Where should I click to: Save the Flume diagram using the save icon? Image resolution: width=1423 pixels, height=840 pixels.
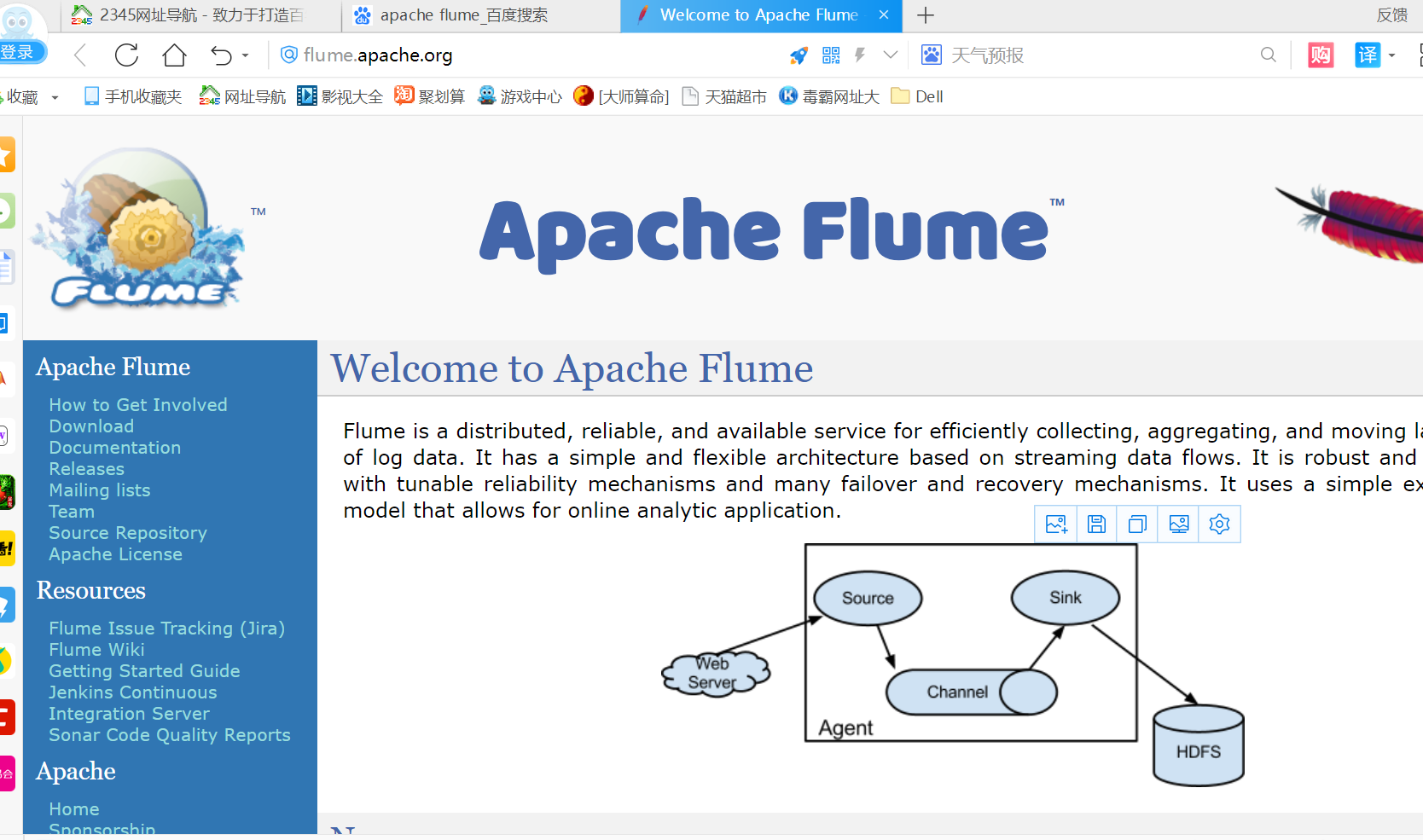coord(1096,524)
